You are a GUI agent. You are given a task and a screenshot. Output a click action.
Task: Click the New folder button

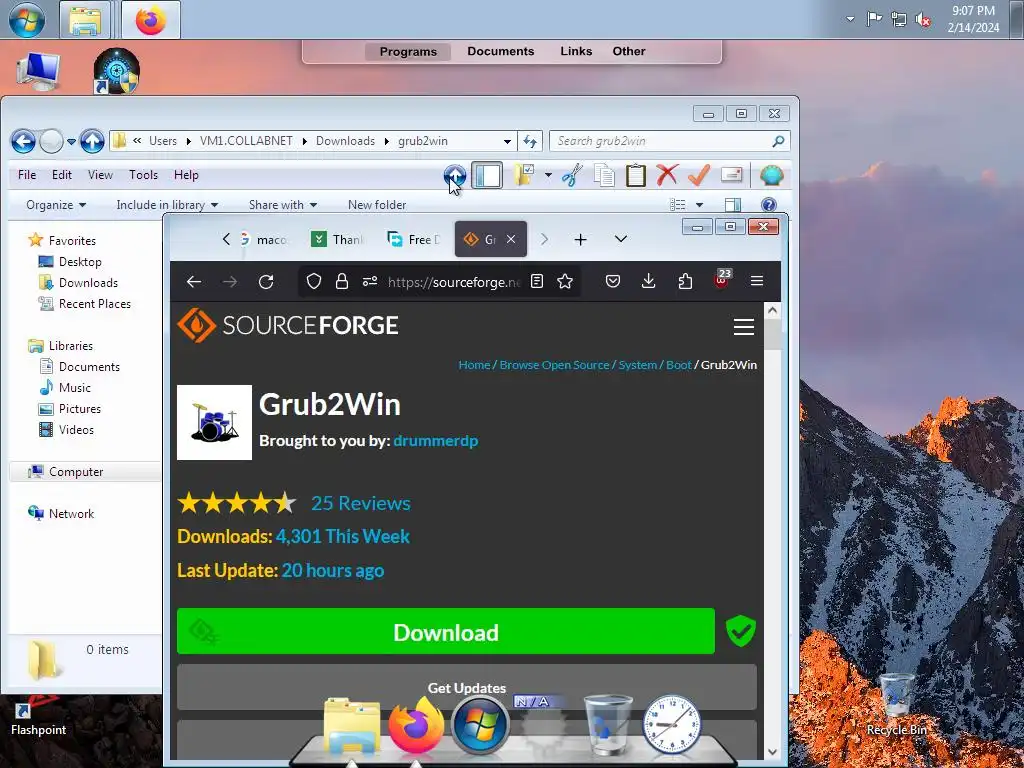pyautogui.click(x=377, y=205)
